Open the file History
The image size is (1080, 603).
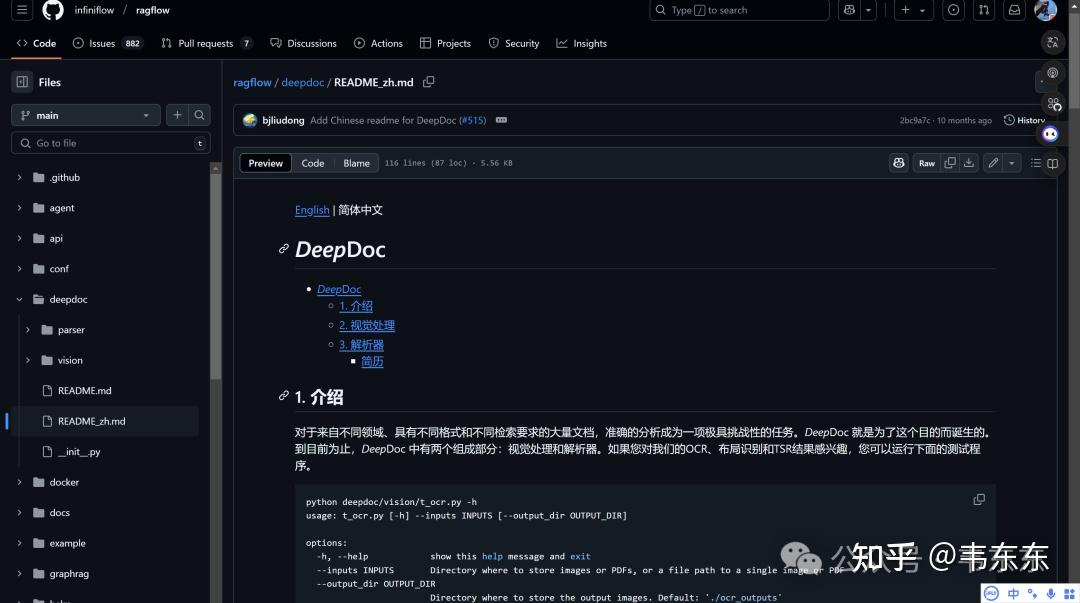(x=1024, y=120)
